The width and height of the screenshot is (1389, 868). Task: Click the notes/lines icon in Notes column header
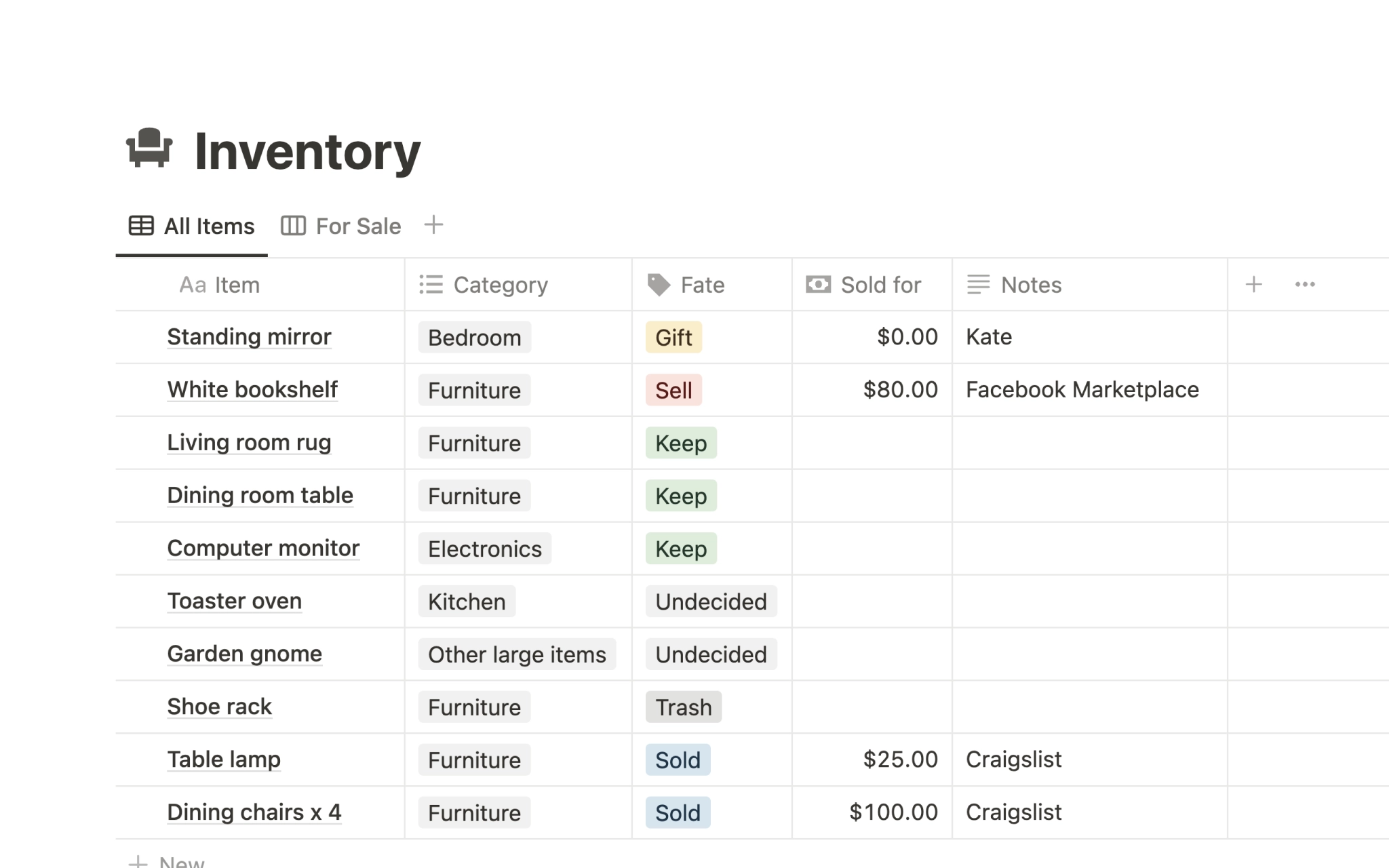[977, 284]
